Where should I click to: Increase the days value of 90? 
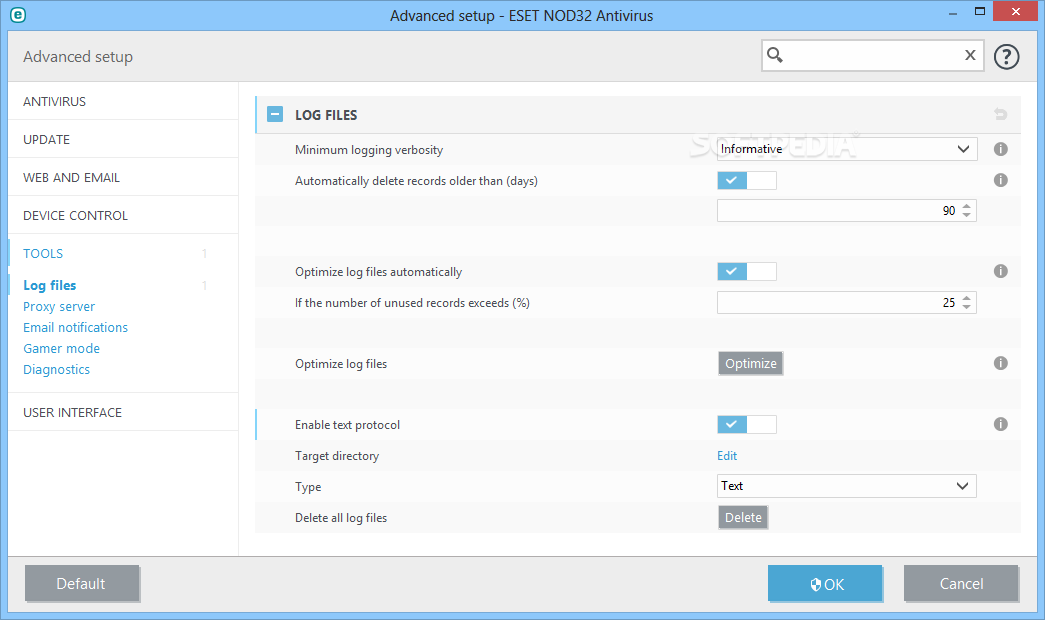pyautogui.click(x=966, y=206)
